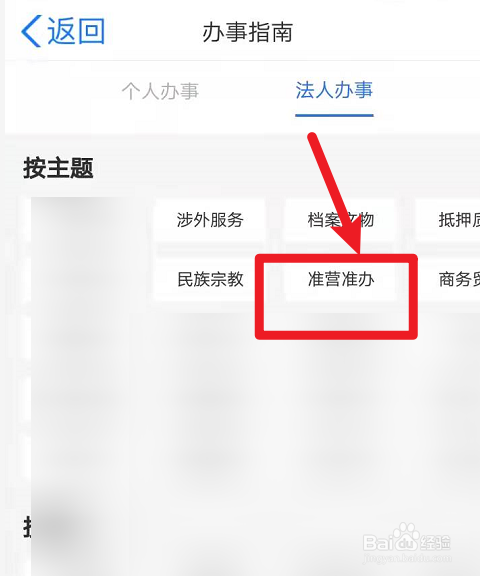Click the blurred tile left of 涉外服务
The height and width of the screenshot is (576, 480).
90,250
